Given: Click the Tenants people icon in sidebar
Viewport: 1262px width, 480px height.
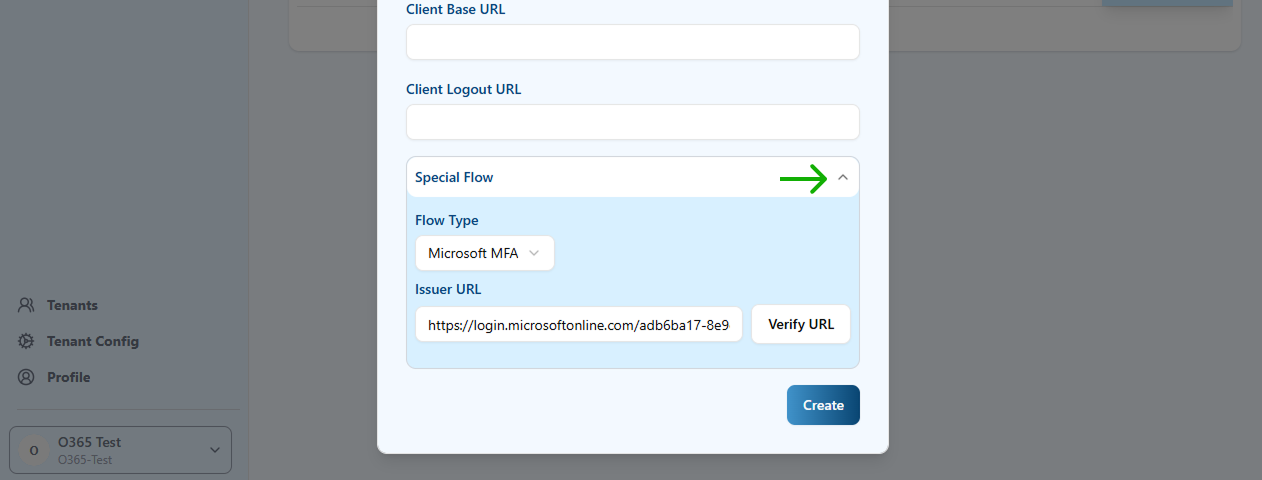Looking at the screenshot, I should coord(27,305).
